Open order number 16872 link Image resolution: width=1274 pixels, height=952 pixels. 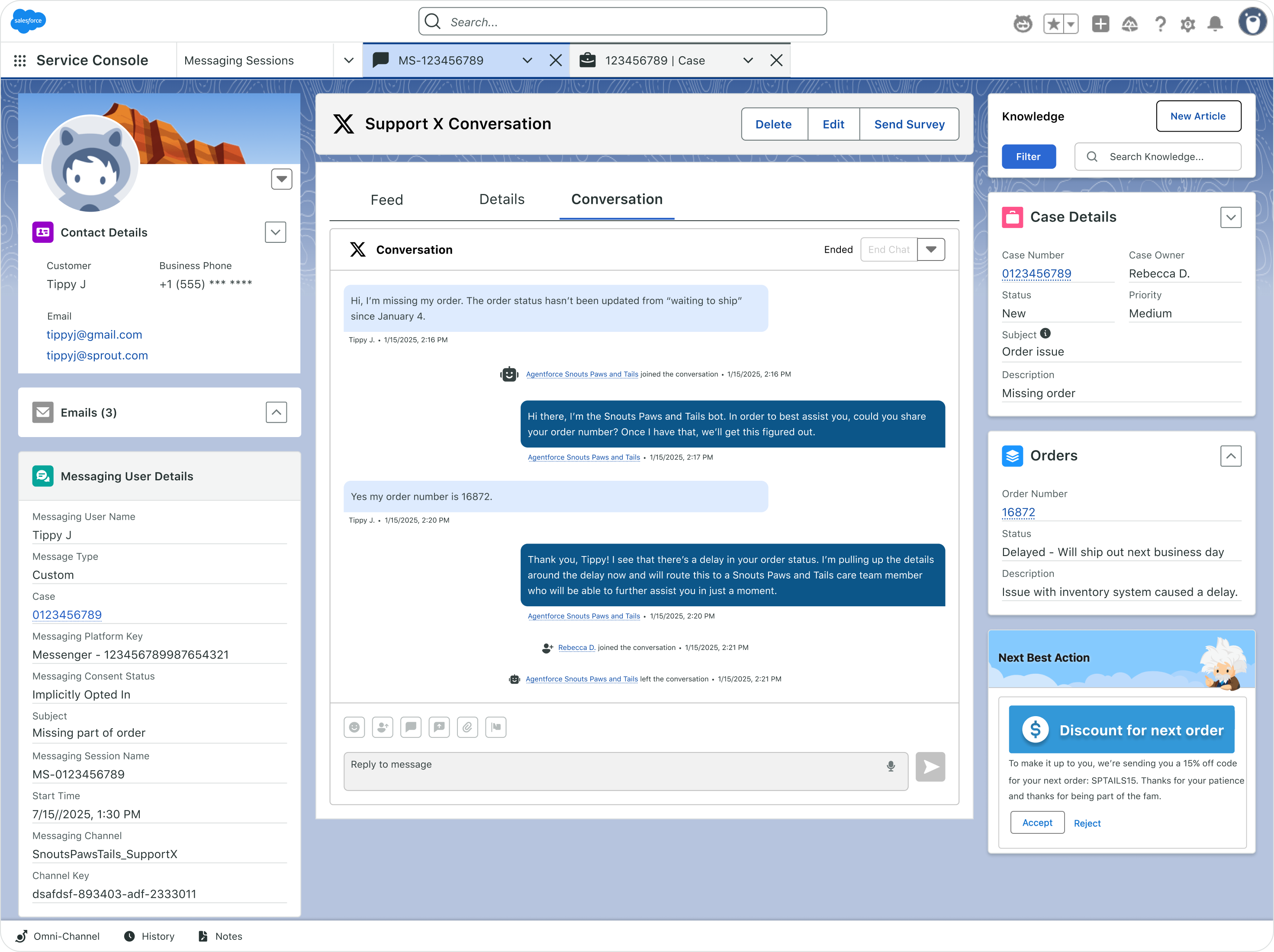coord(1018,512)
